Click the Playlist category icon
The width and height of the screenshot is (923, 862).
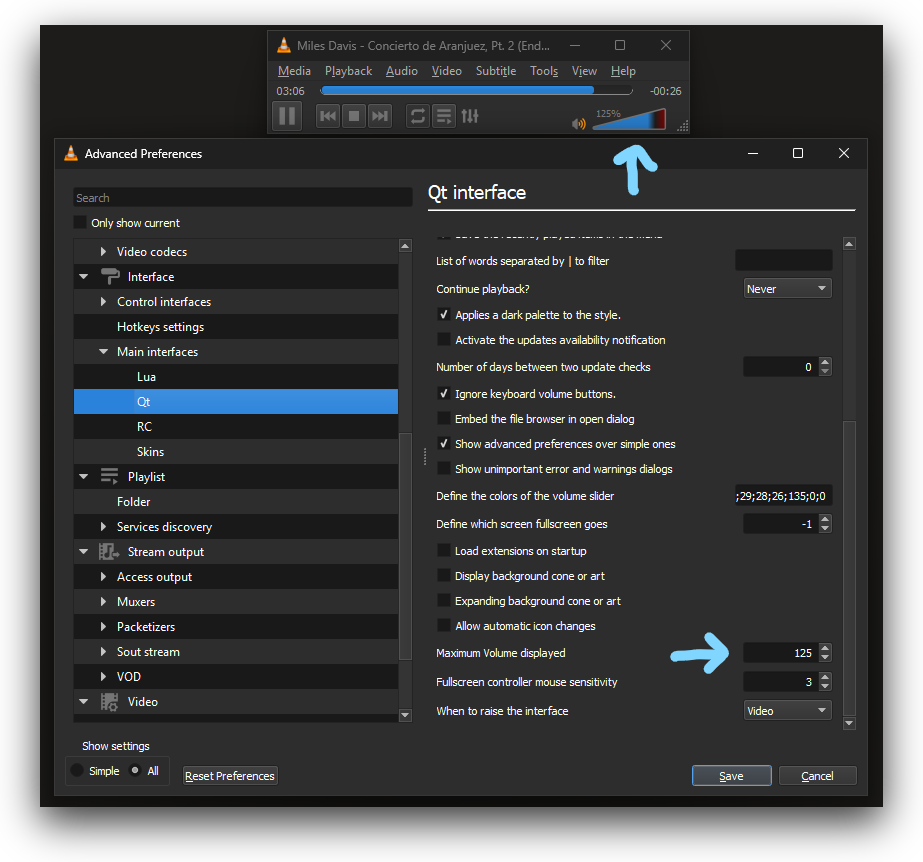point(109,476)
